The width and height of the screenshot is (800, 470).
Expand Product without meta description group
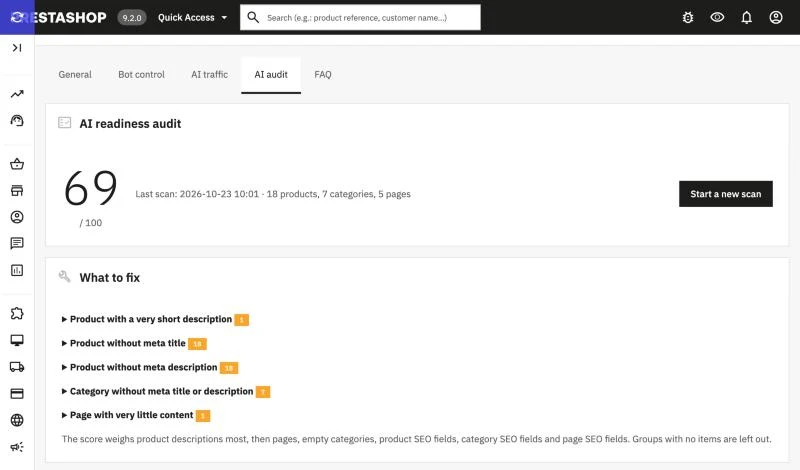(x=143, y=367)
